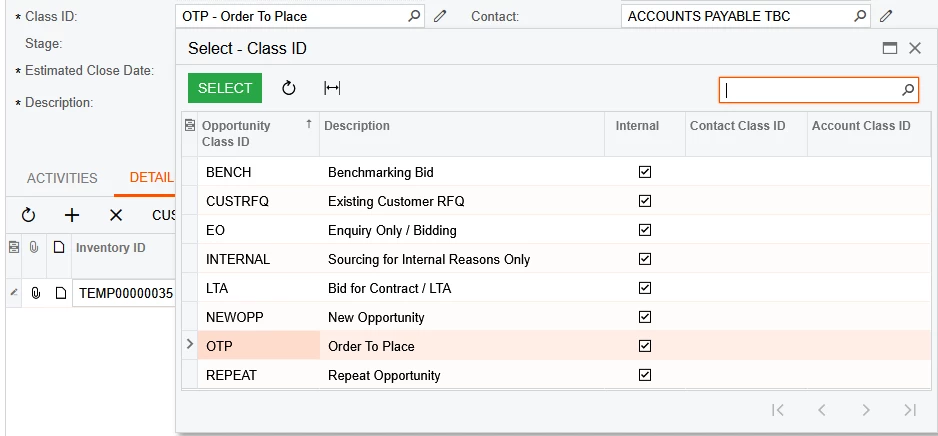
Task: Click the search magnifier in dialog search box
Action: tap(908, 90)
